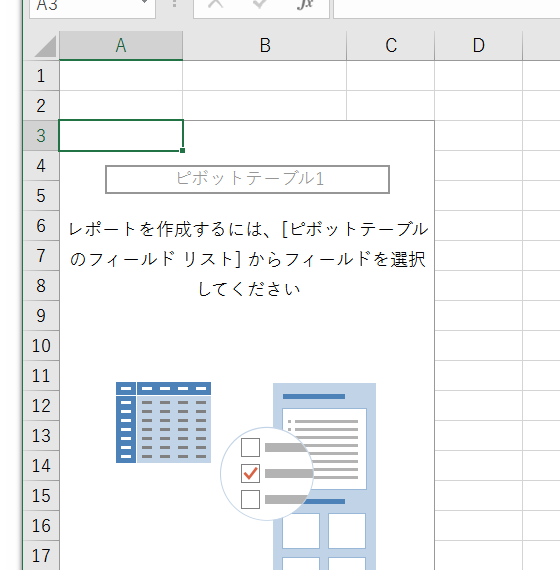Select cell B1

tap(265, 76)
